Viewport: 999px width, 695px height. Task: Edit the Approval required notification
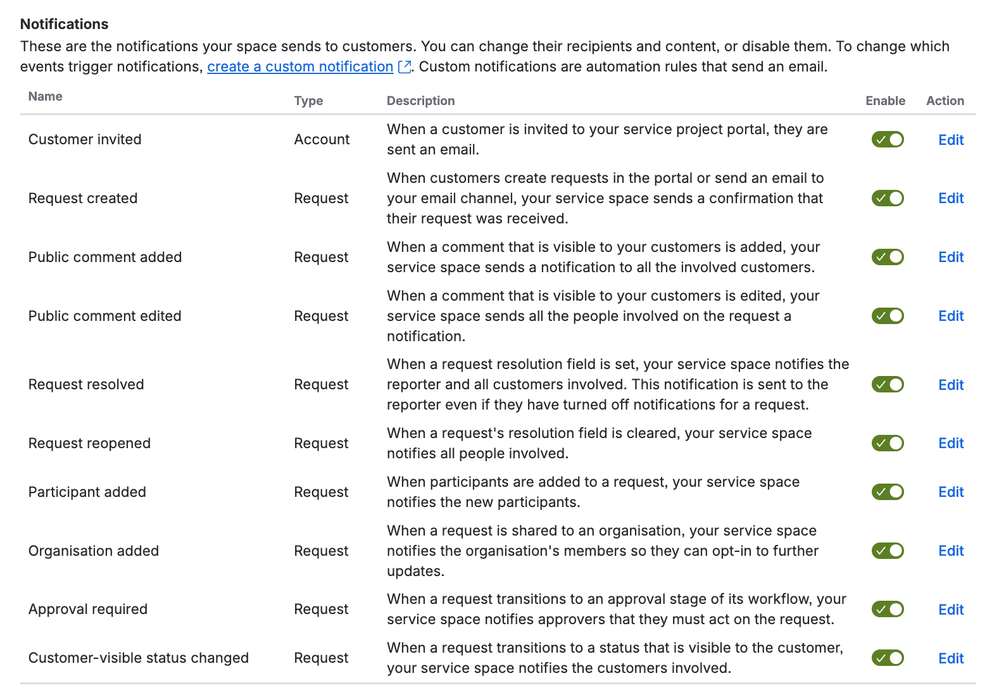(950, 609)
